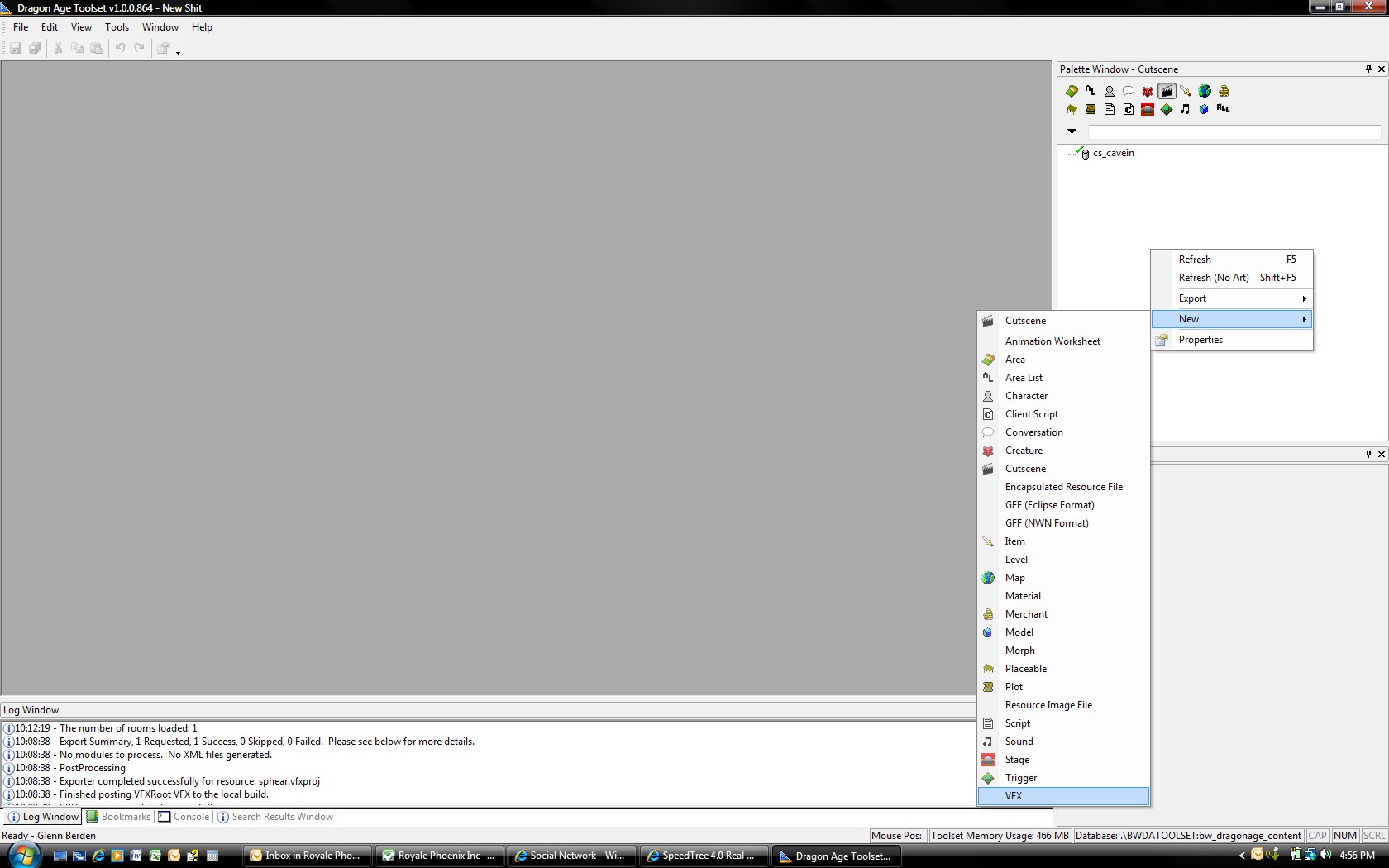Click the palette search text field
The width and height of the screenshot is (1389, 868).
[x=1234, y=132]
